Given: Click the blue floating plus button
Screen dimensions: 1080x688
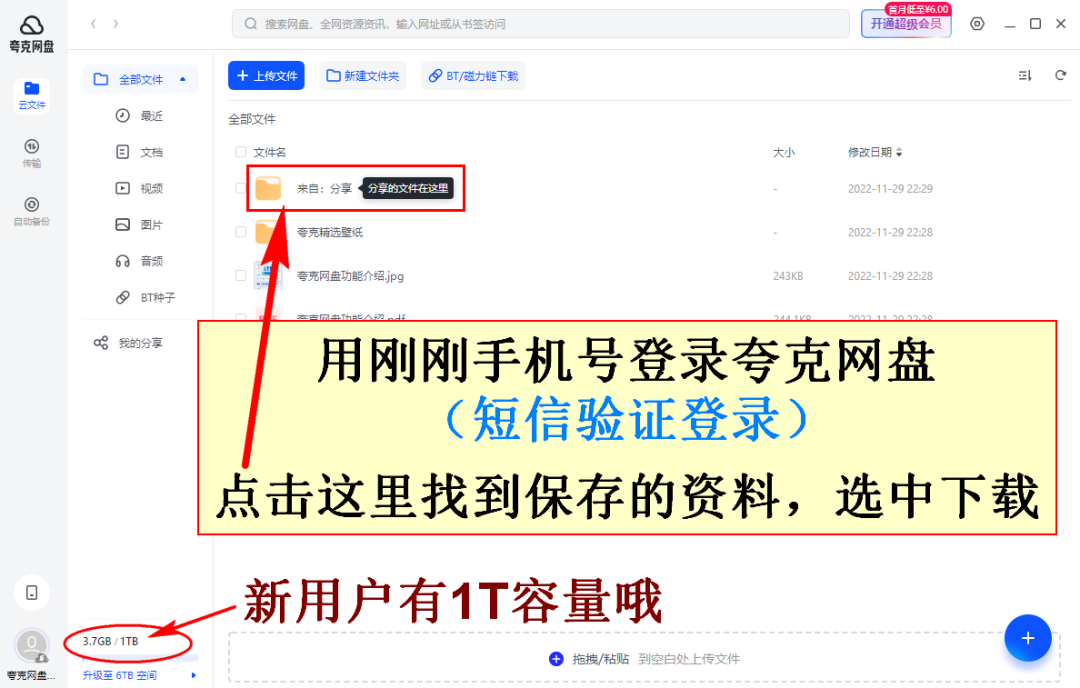Looking at the screenshot, I should [x=1028, y=638].
